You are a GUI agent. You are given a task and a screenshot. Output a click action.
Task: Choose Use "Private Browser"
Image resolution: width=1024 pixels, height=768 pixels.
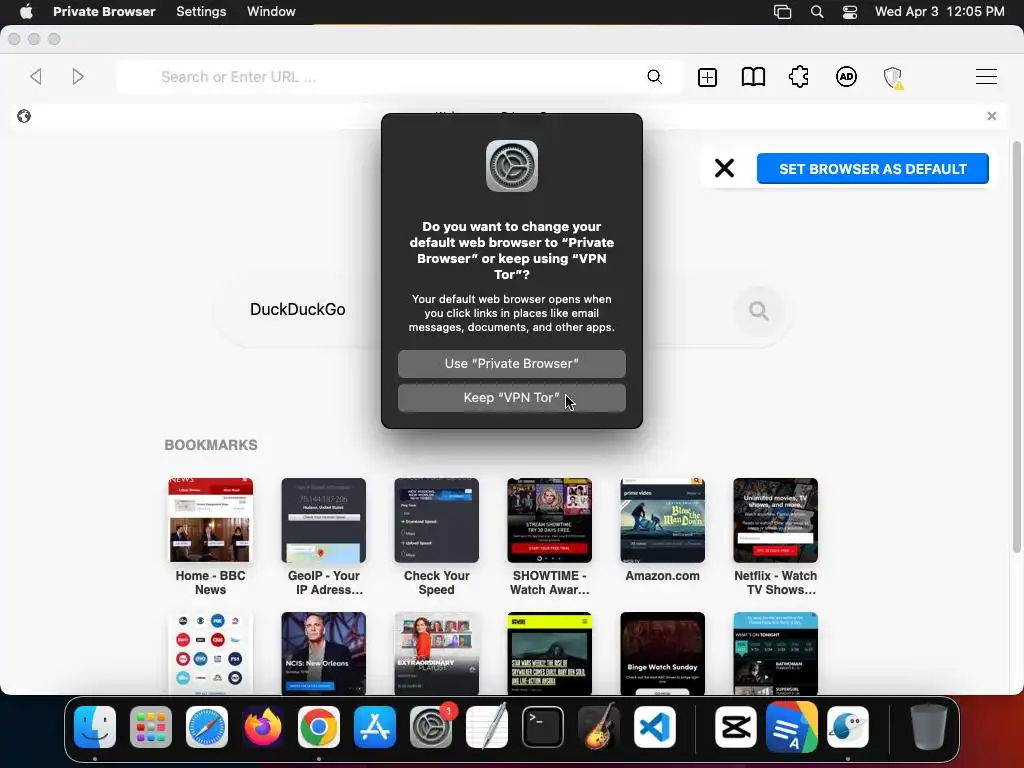click(511, 364)
